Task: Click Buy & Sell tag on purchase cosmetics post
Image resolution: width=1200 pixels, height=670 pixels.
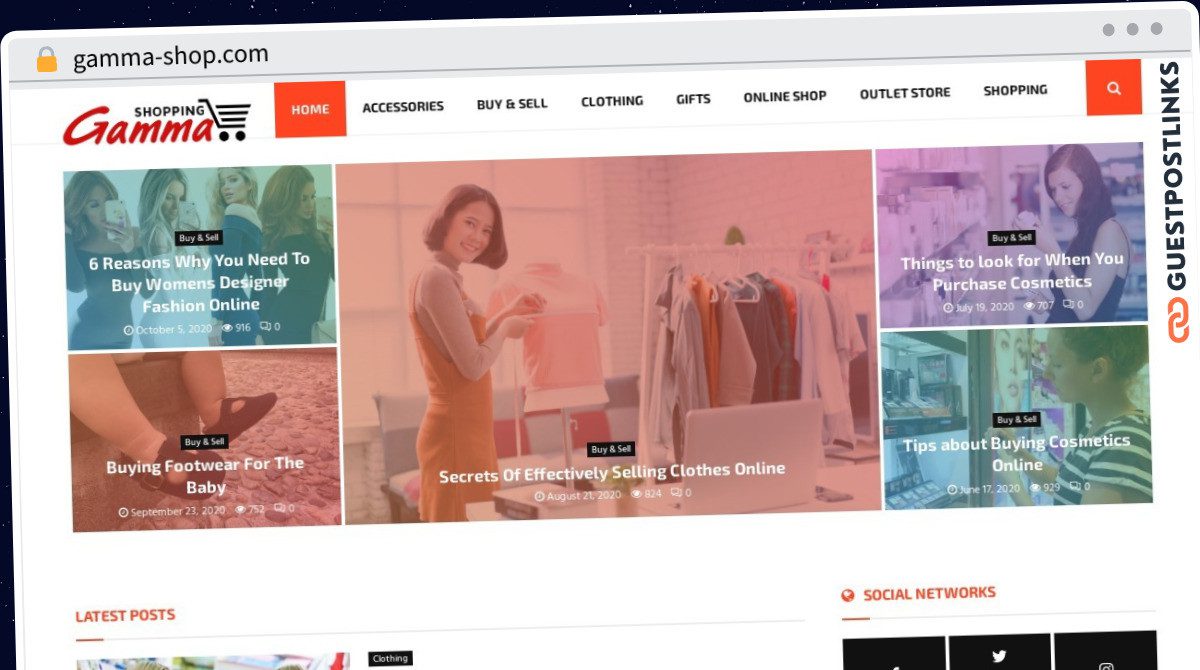Action: 1012,238
